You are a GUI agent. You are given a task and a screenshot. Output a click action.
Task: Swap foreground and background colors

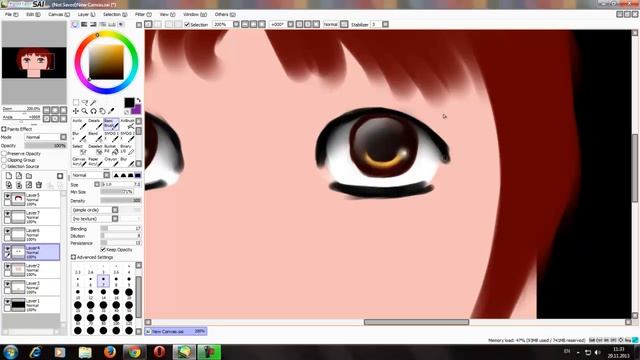pos(139,100)
